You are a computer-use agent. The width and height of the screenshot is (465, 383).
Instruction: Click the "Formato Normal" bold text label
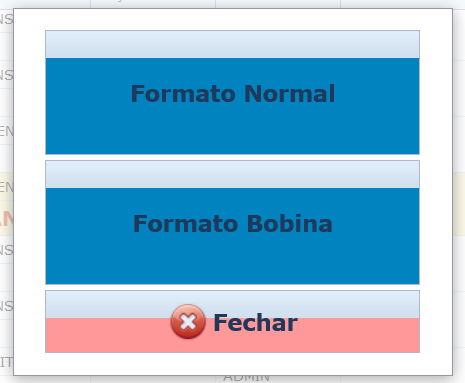pyautogui.click(x=233, y=94)
